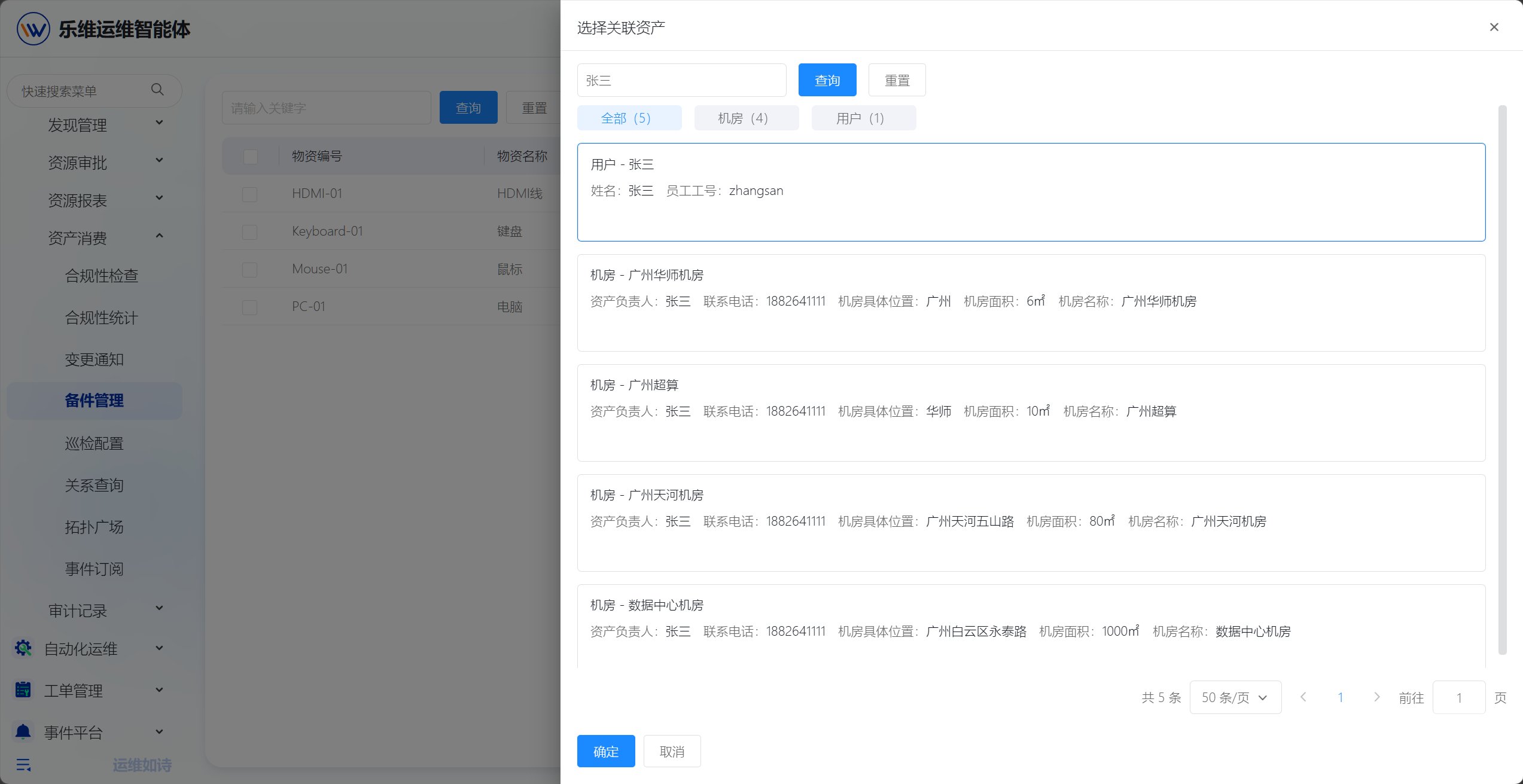Collapse the sidebar using the bottom menu icon
Screen dimensions: 1523x784
[23, 765]
